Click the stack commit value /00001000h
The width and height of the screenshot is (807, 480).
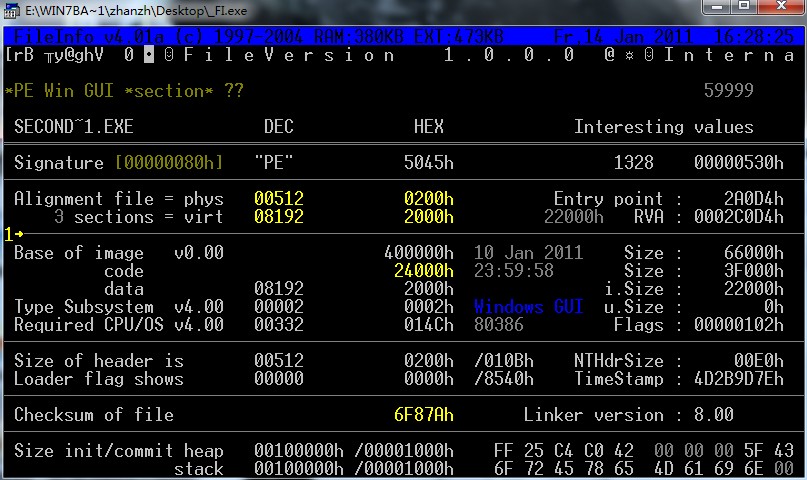(404, 469)
